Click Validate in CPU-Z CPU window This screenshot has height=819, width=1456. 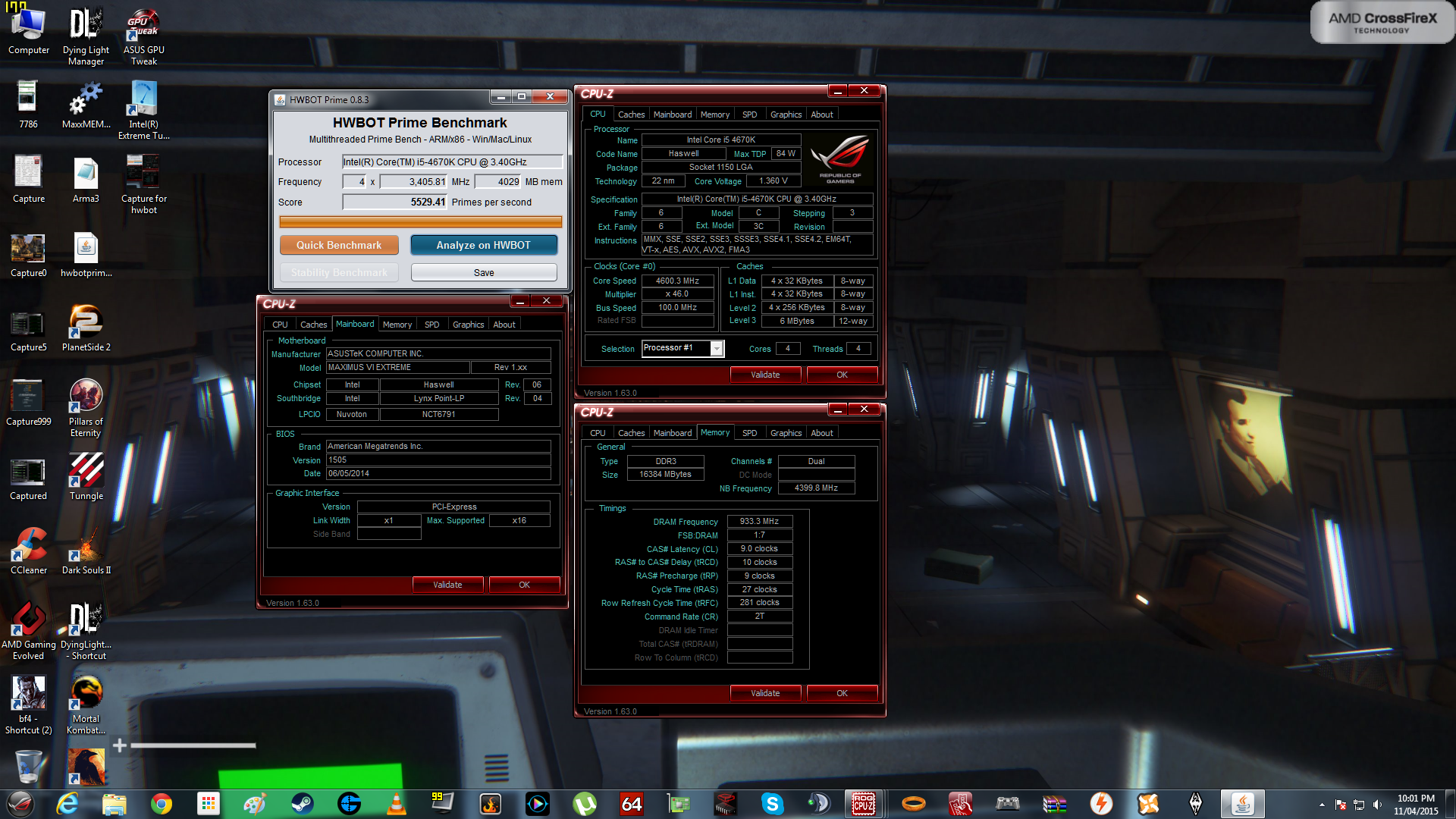tap(765, 375)
